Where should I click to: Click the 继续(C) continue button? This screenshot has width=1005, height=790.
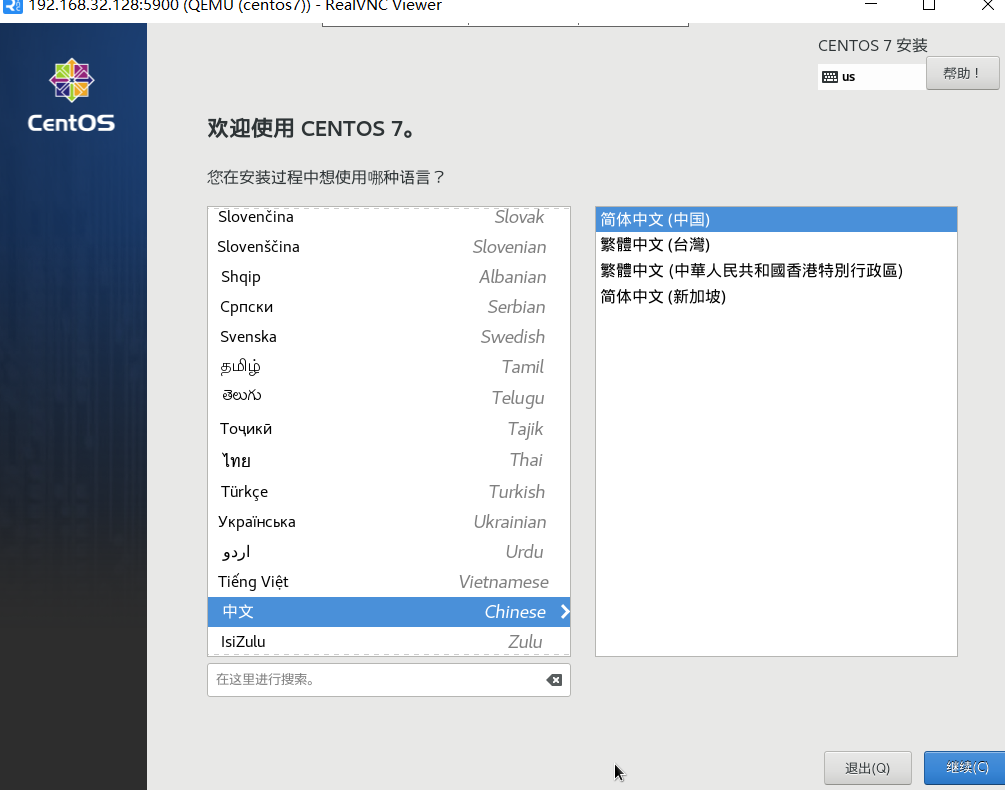point(965,768)
